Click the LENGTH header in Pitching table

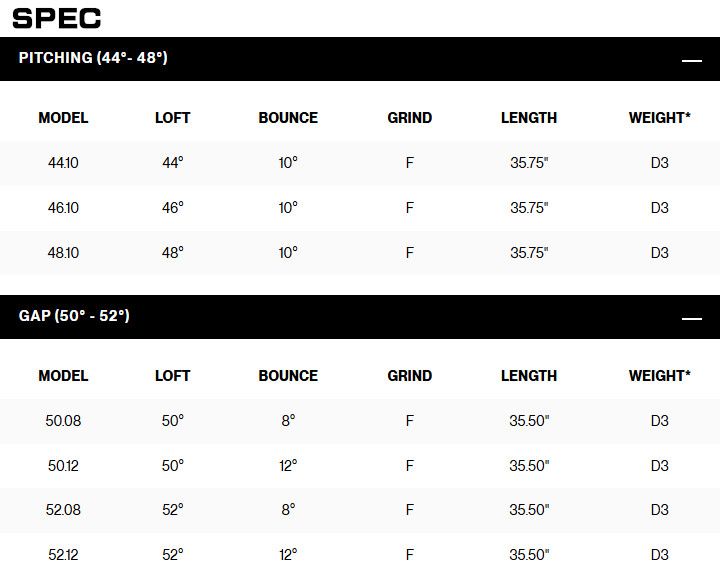point(529,118)
